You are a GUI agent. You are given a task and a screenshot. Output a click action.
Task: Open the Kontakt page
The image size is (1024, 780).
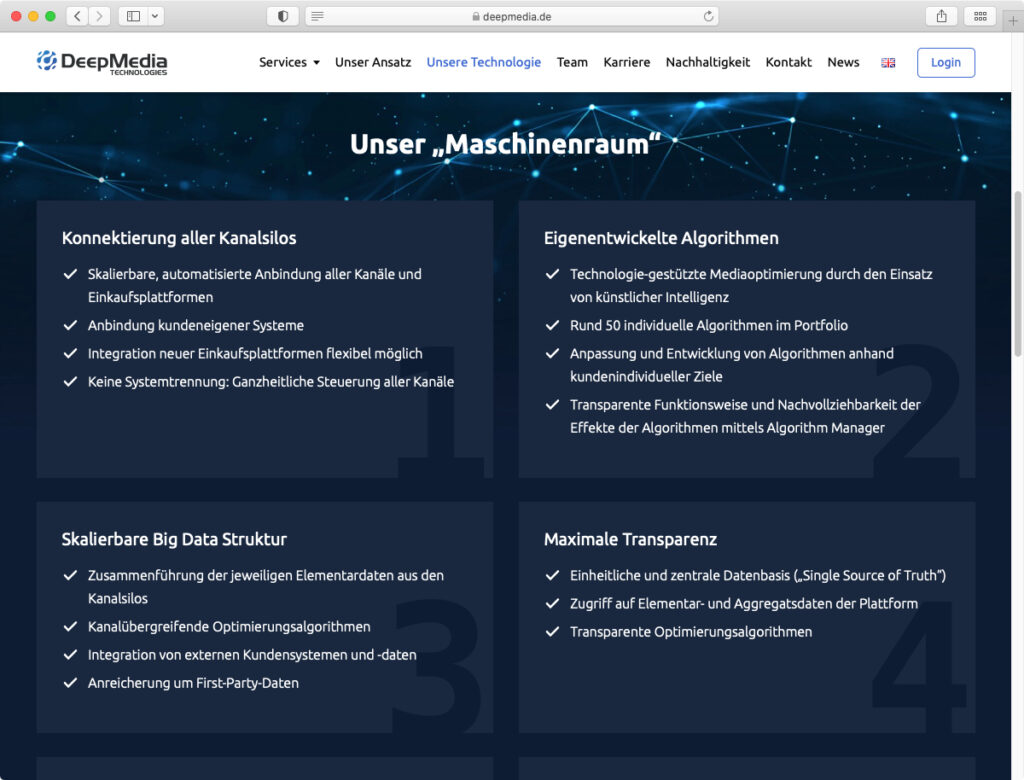point(788,62)
